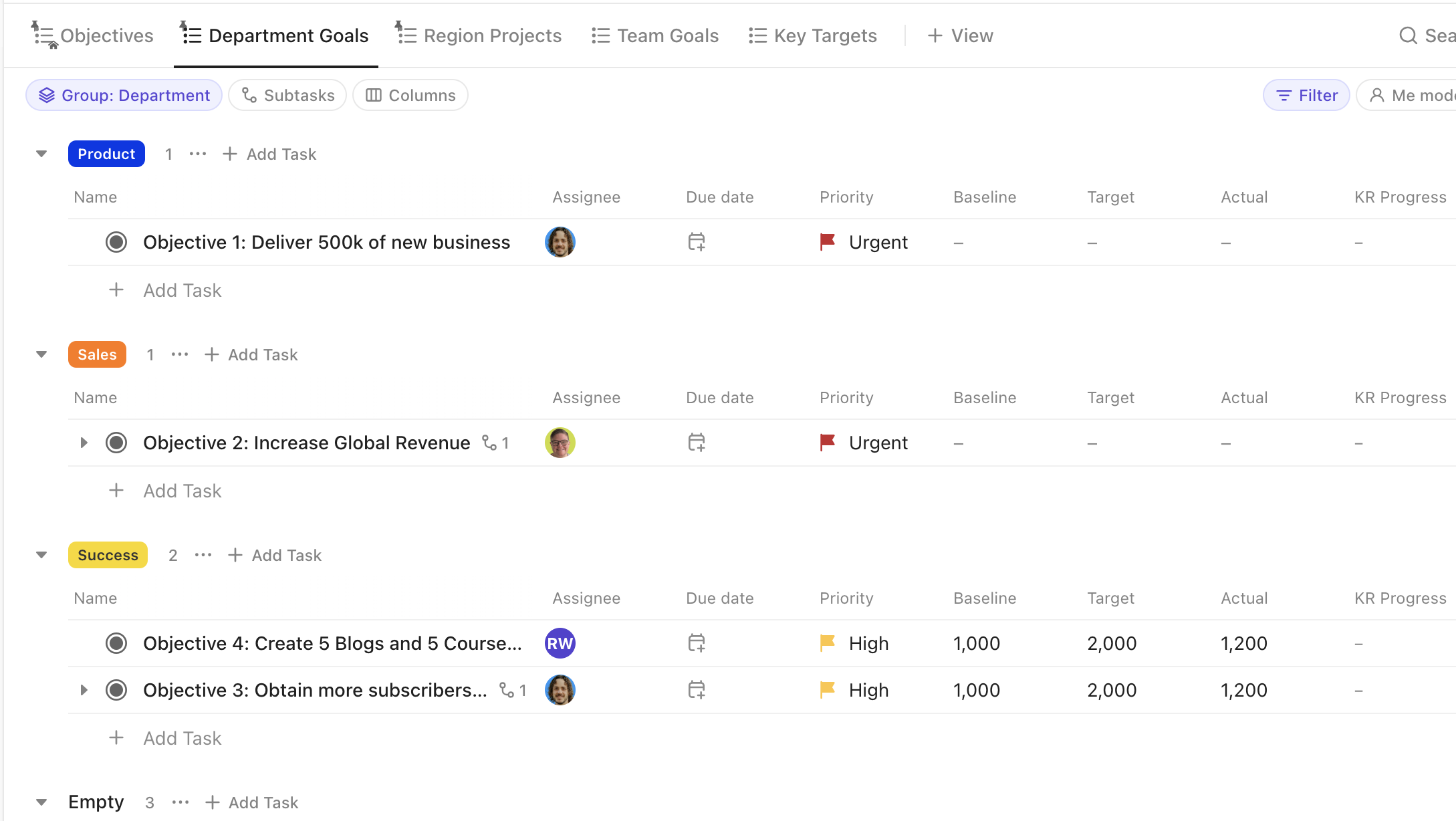Toggle the status circle on Objective 1
The image size is (1456, 821).
tap(116, 242)
